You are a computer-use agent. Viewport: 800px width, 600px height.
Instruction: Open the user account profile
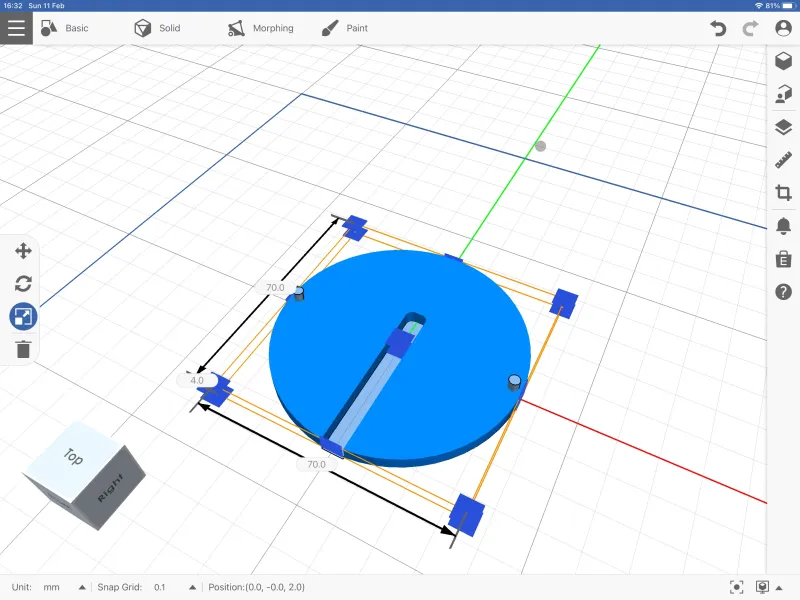point(783,28)
